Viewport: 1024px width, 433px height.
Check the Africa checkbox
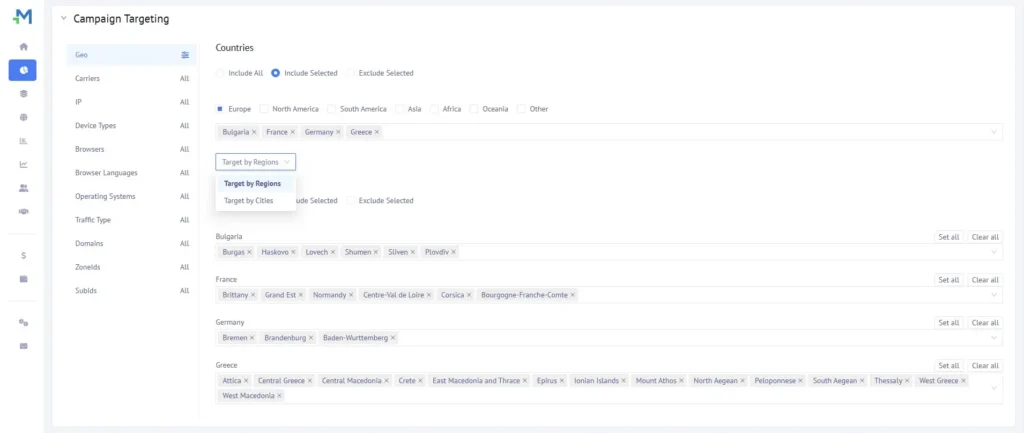434,109
